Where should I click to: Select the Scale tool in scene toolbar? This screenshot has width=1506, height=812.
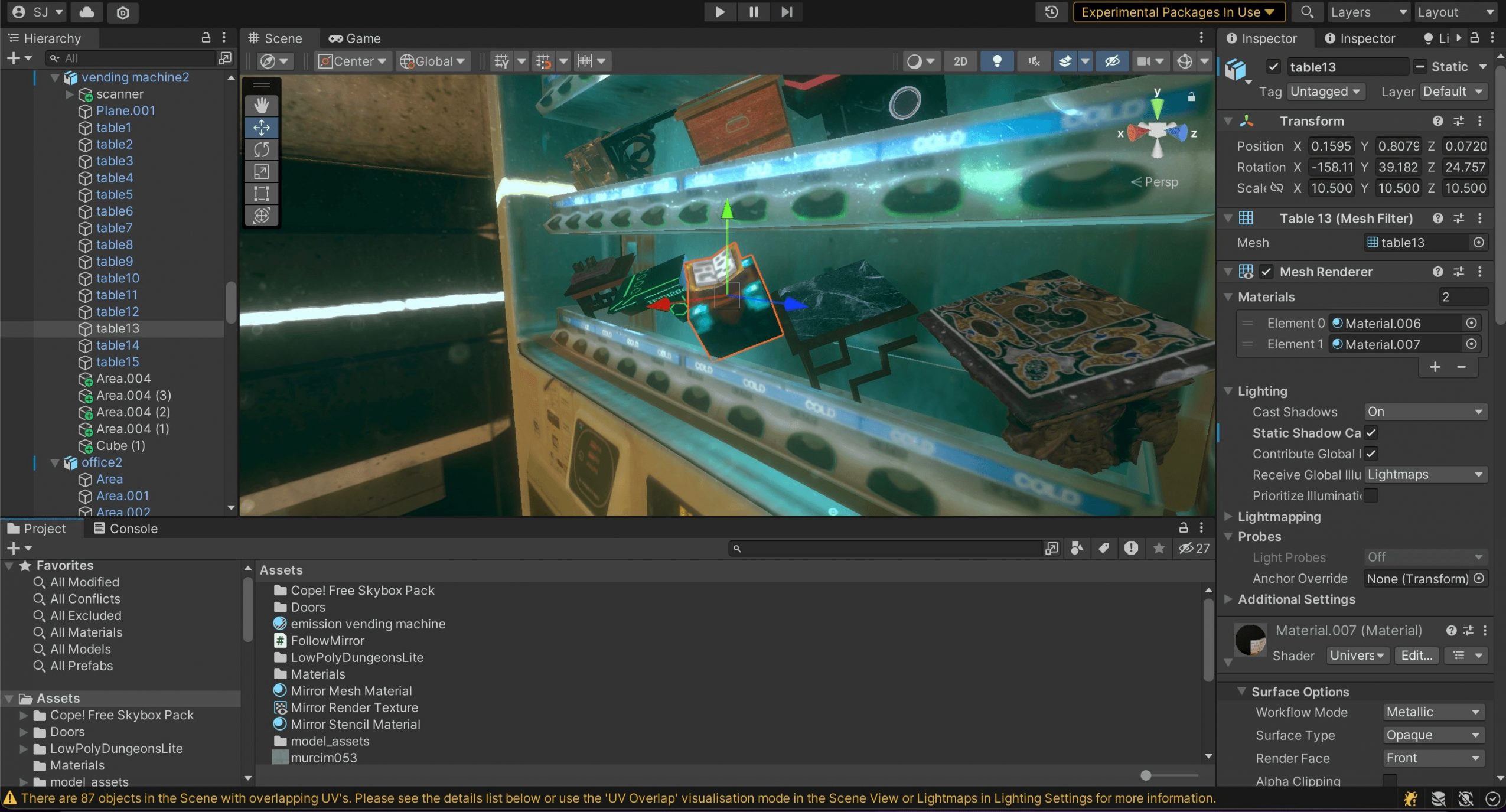coord(262,171)
